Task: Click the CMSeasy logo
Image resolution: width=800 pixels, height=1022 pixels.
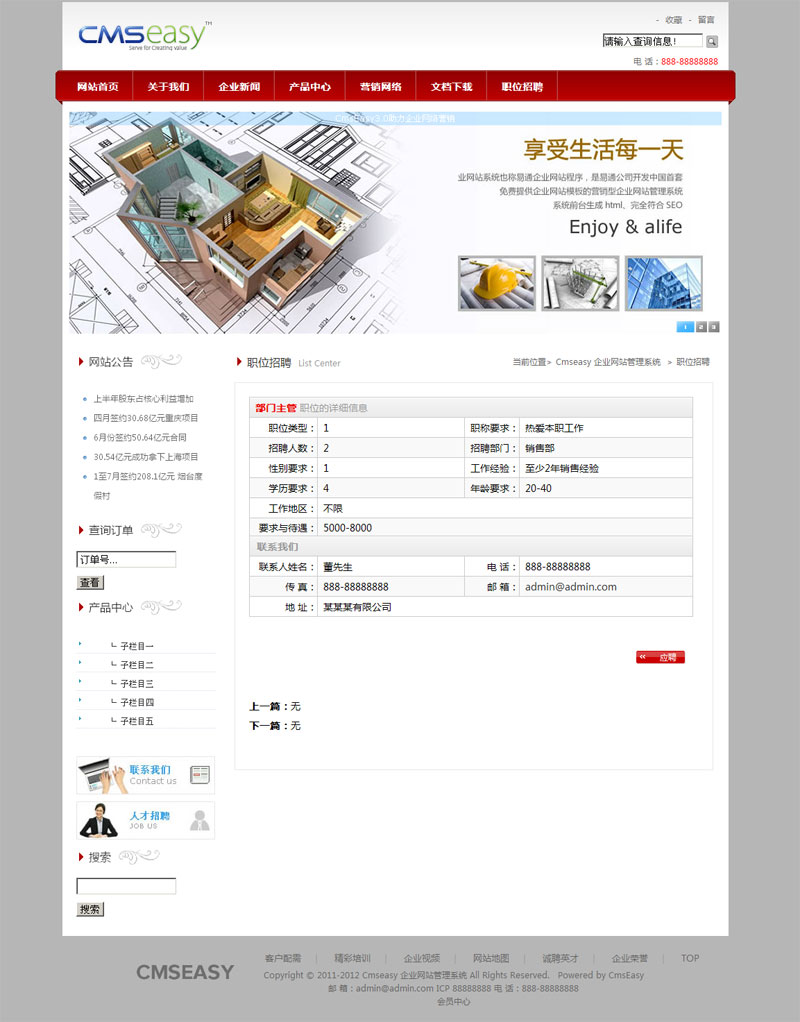Action: point(144,37)
